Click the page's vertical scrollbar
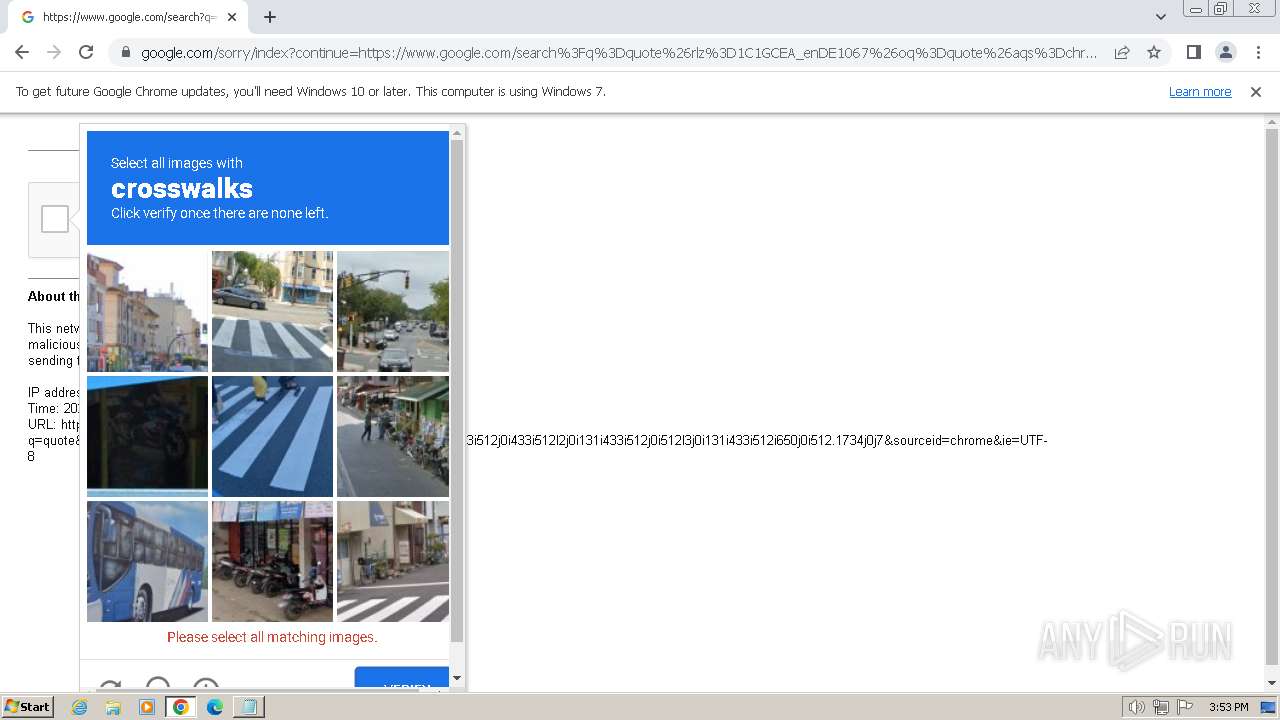The image size is (1280, 720). click(1272, 395)
